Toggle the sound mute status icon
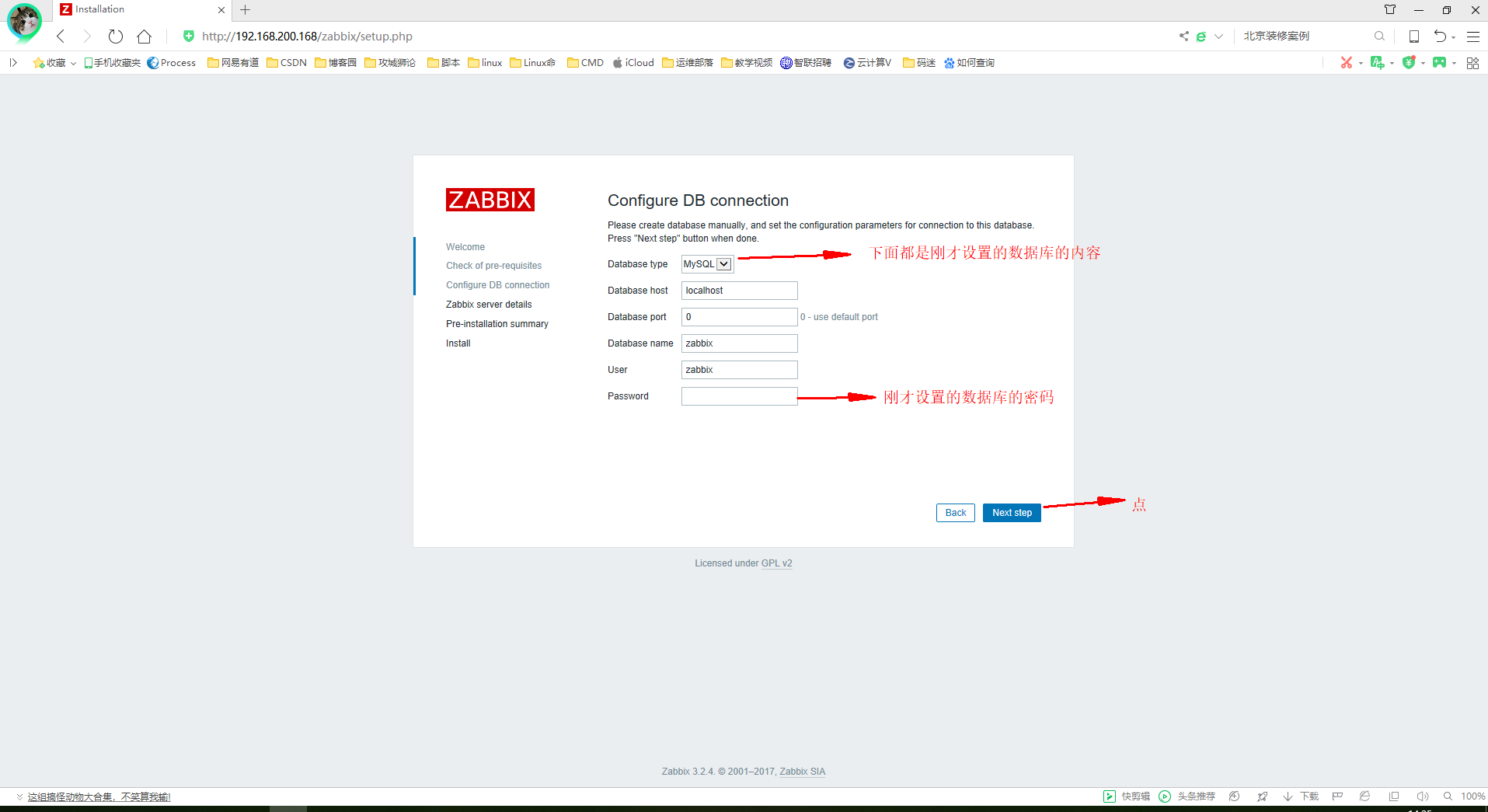The width and height of the screenshot is (1488, 812). click(1422, 796)
